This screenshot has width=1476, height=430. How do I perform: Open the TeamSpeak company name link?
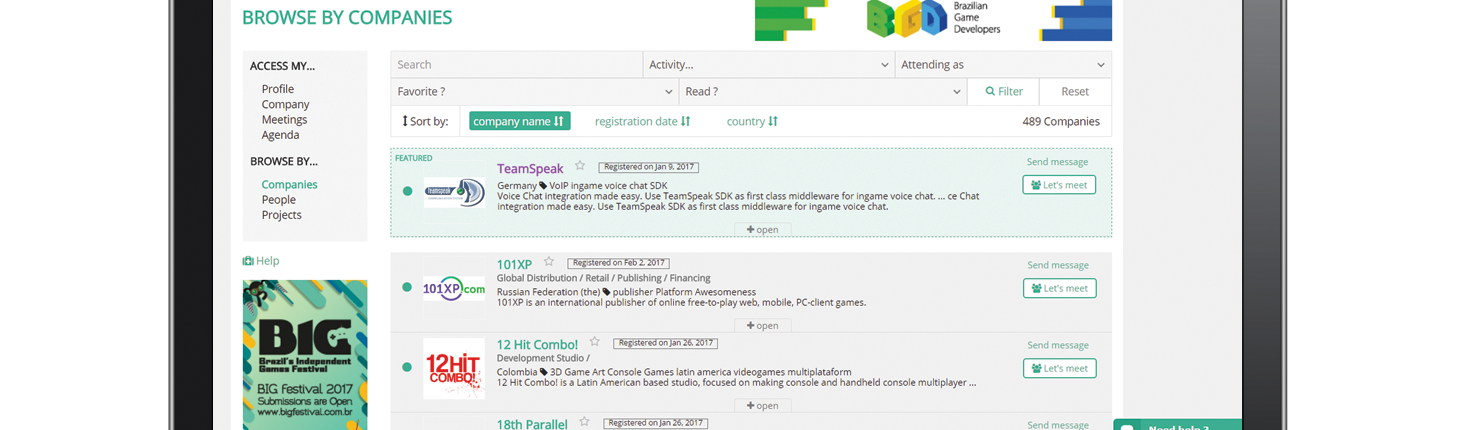click(530, 168)
